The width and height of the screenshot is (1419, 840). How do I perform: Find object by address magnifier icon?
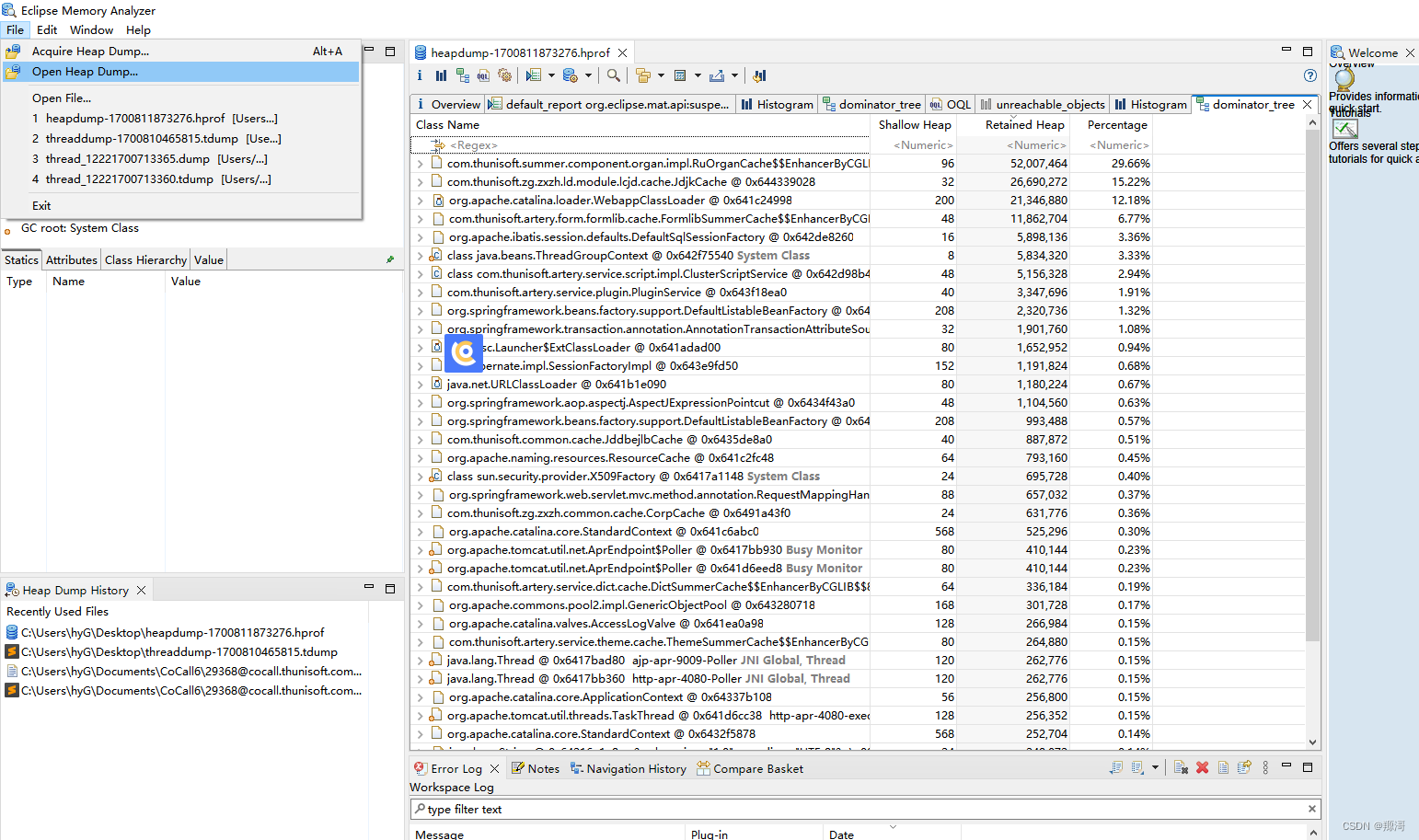click(614, 75)
